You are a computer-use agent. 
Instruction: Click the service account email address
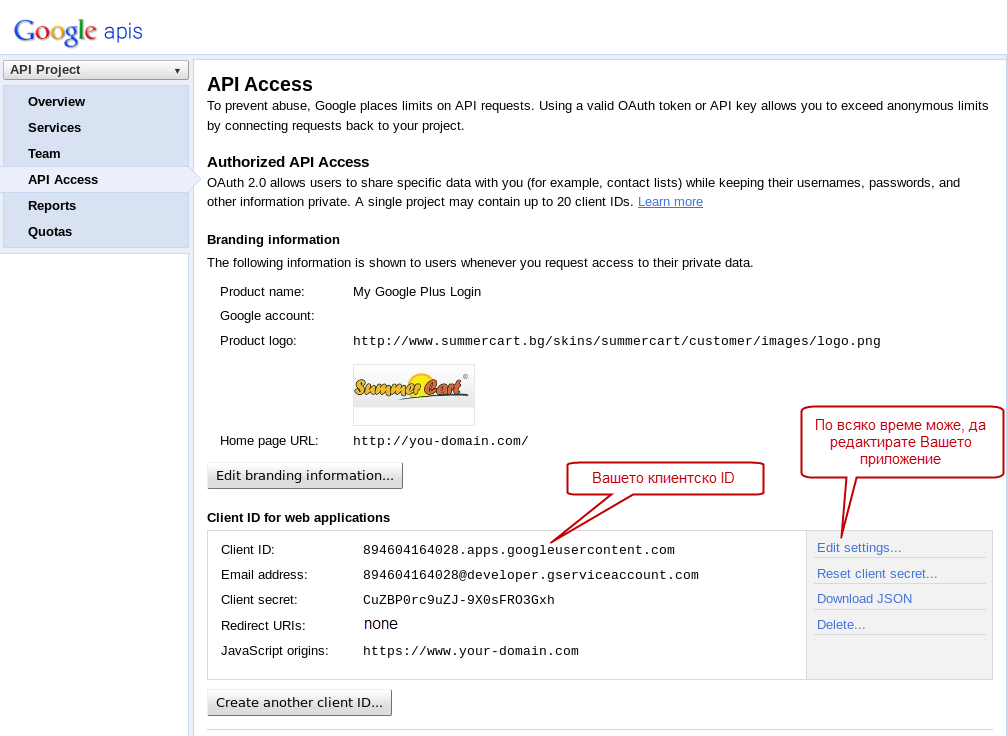(530, 575)
